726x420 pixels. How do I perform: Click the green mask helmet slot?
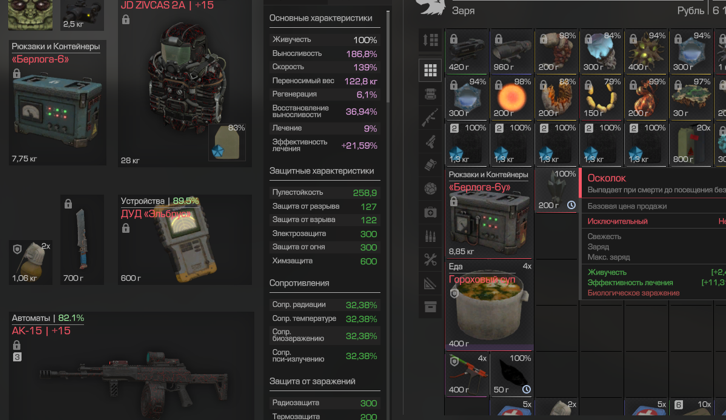(x=31, y=15)
